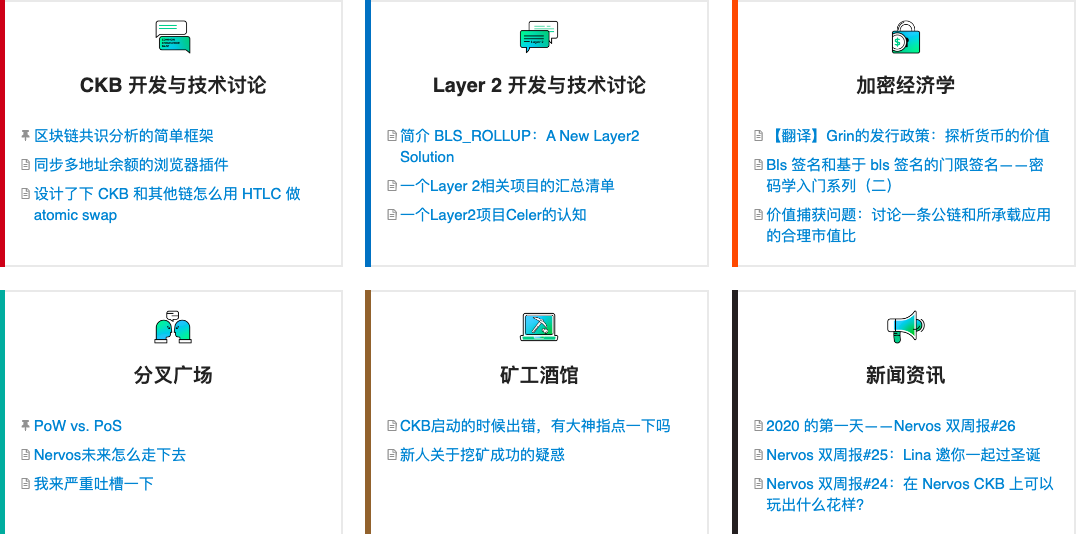1078x534 pixels.
Task: Click the CKB 开发与技术讨论 chat bubbles icon
Action: pyautogui.click(x=173, y=37)
